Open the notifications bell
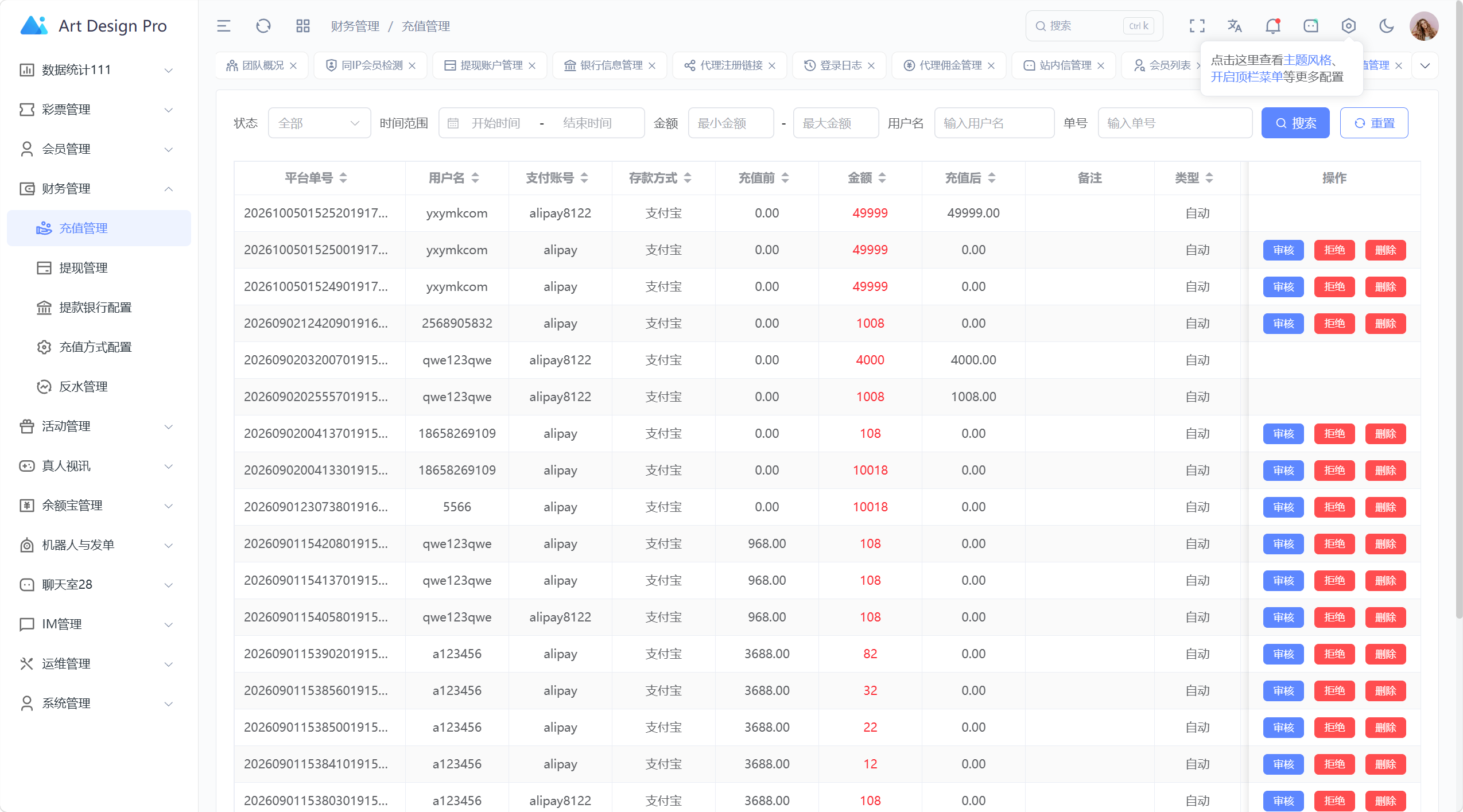 pyautogui.click(x=1272, y=26)
